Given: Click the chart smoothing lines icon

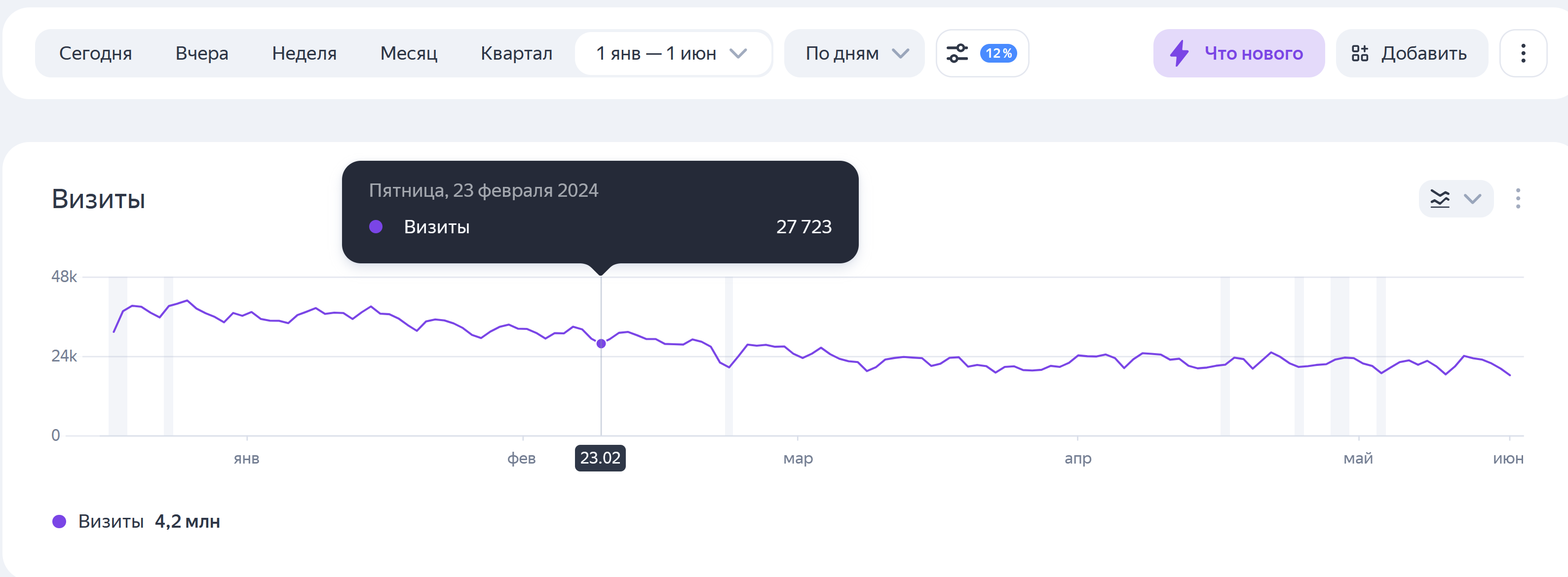Looking at the screenshot, I should 1440,199.
